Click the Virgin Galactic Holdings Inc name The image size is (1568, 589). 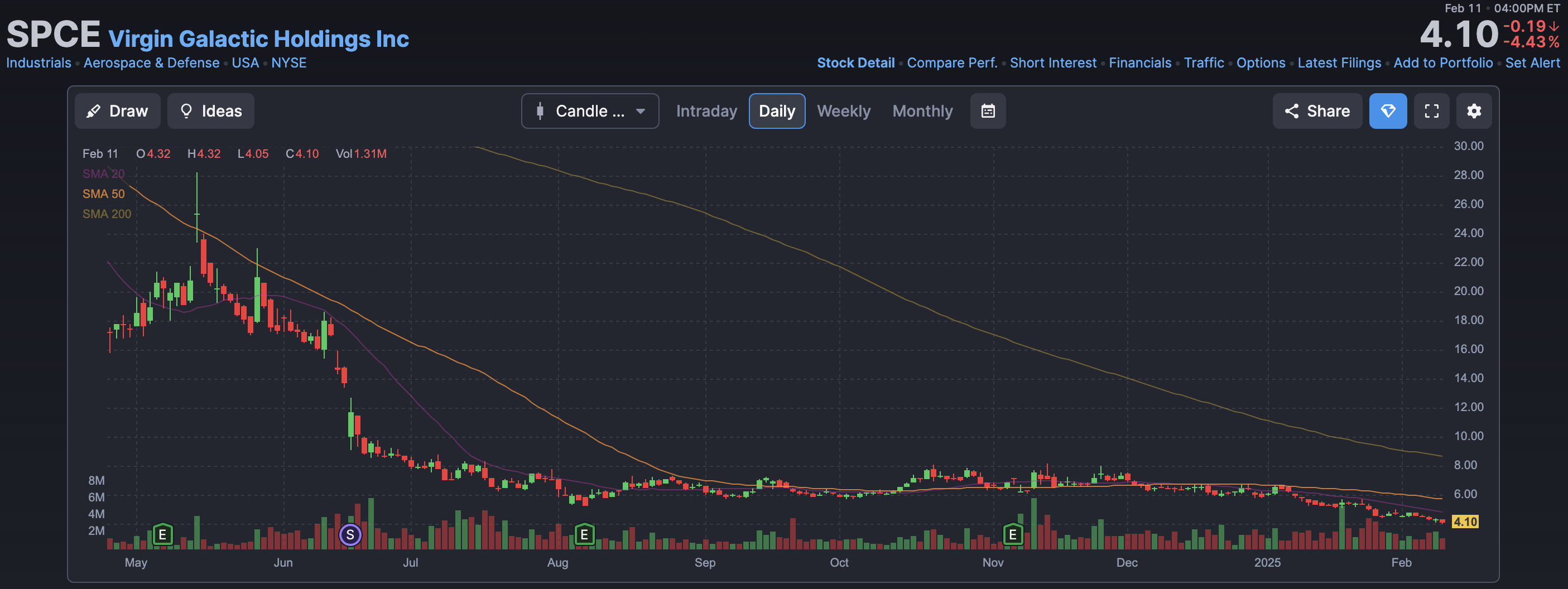[259, 38]
